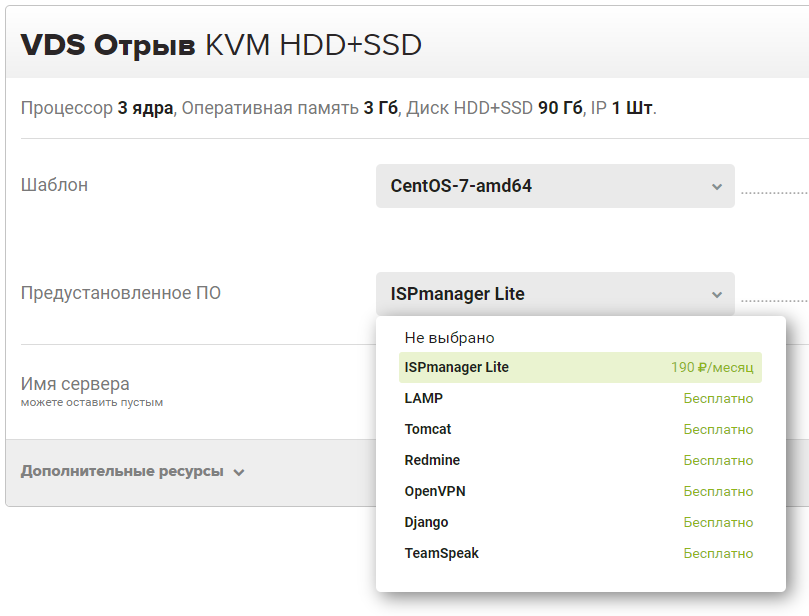Choose Redmine from preinstalled software list

click(580, 460)
